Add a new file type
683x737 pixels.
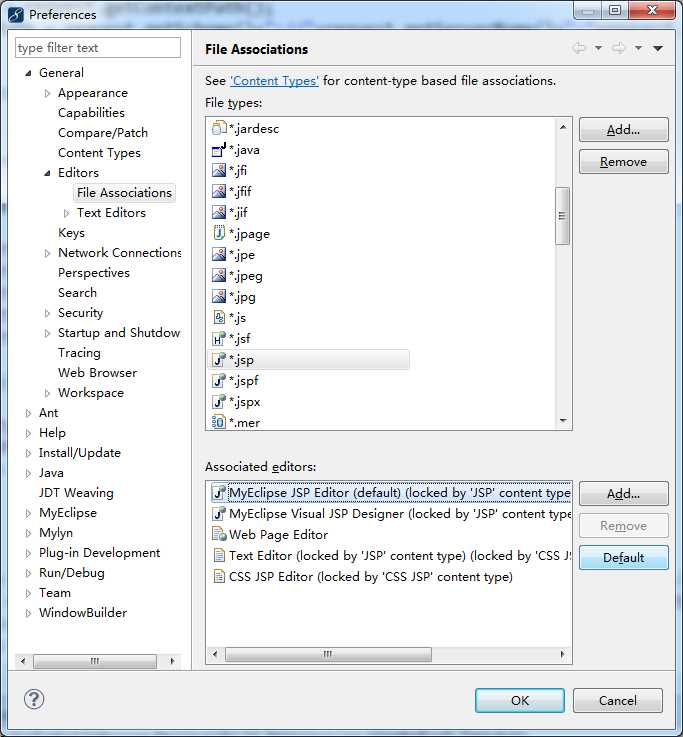[x=623, y=130]
